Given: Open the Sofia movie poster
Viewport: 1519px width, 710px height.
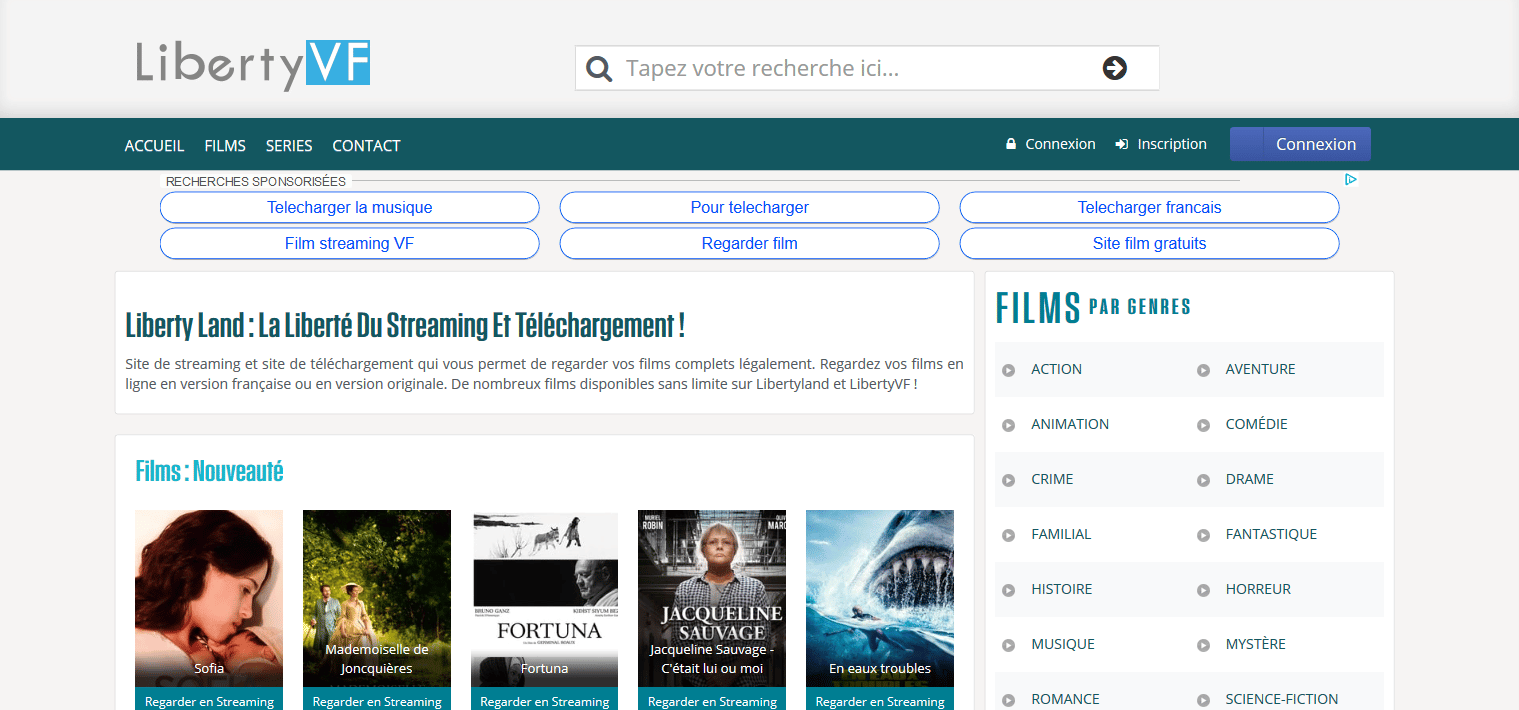Looking at the screenshot, I should click(x=209, y=598).
